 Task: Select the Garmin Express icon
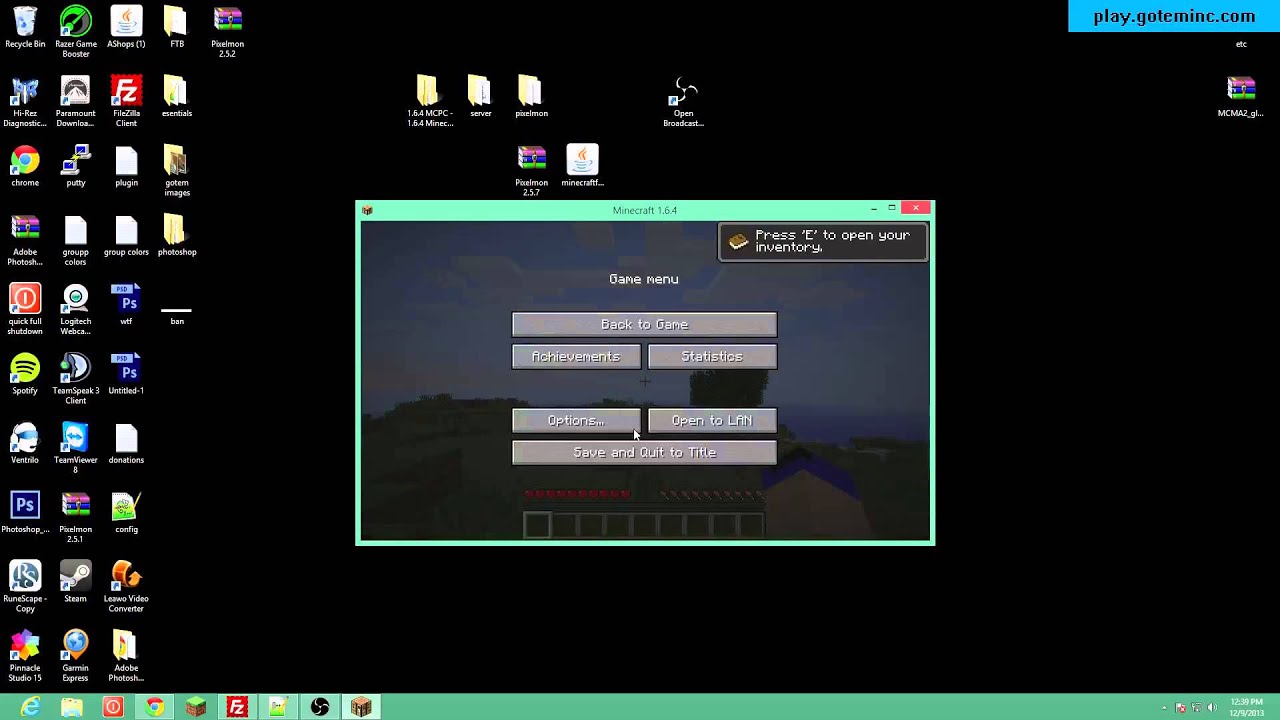click(75, 656)
